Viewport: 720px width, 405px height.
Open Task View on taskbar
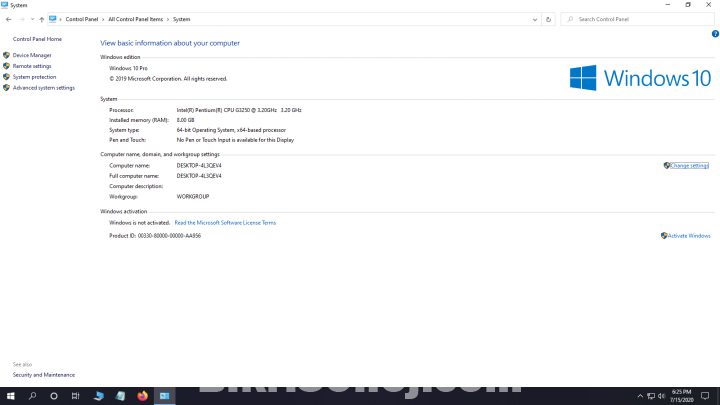pyautogui.click(x=76, y=396)
